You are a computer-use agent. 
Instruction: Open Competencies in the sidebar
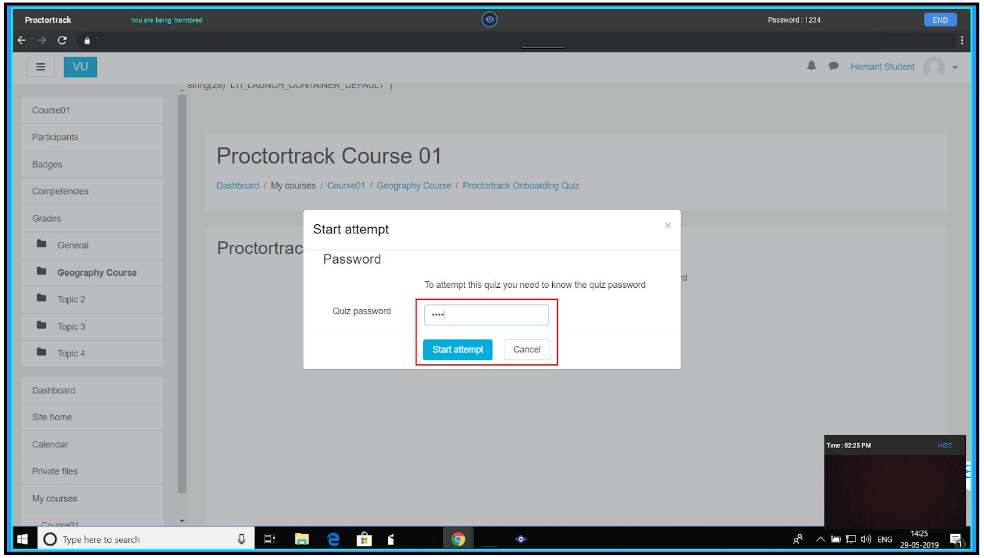[x=92, y=191]
